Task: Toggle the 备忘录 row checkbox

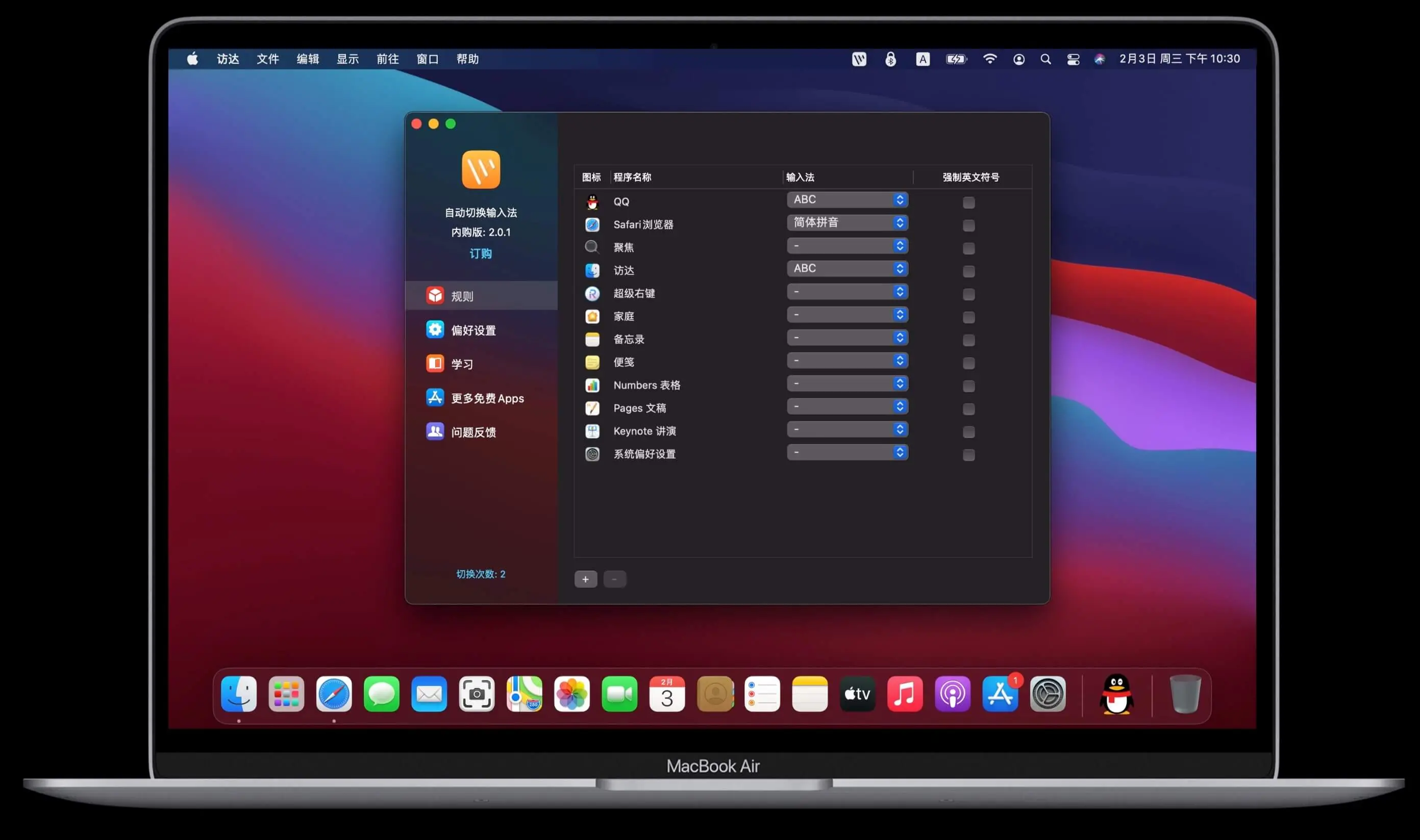Action: [968, 340]
